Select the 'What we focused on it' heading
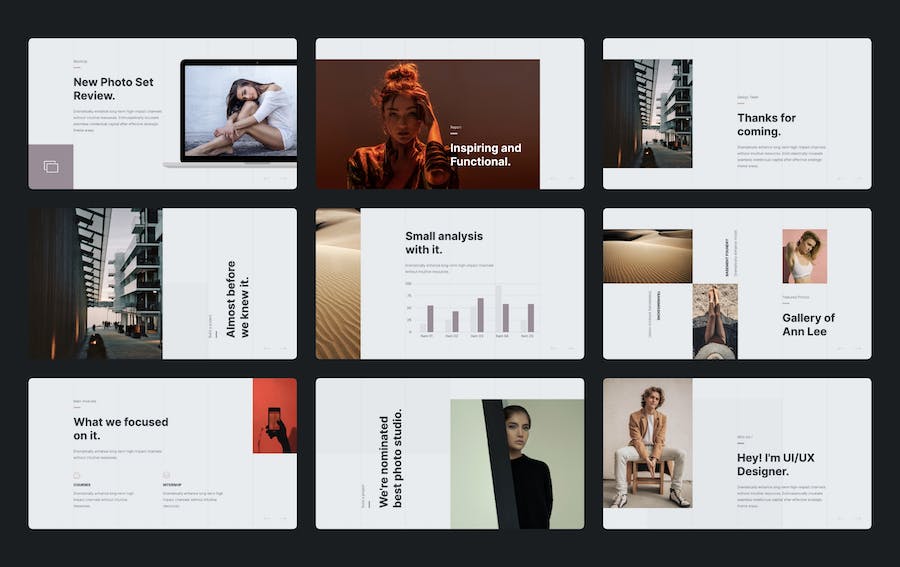The height and width of the screenshot is (567, 900). pos(120,429)
